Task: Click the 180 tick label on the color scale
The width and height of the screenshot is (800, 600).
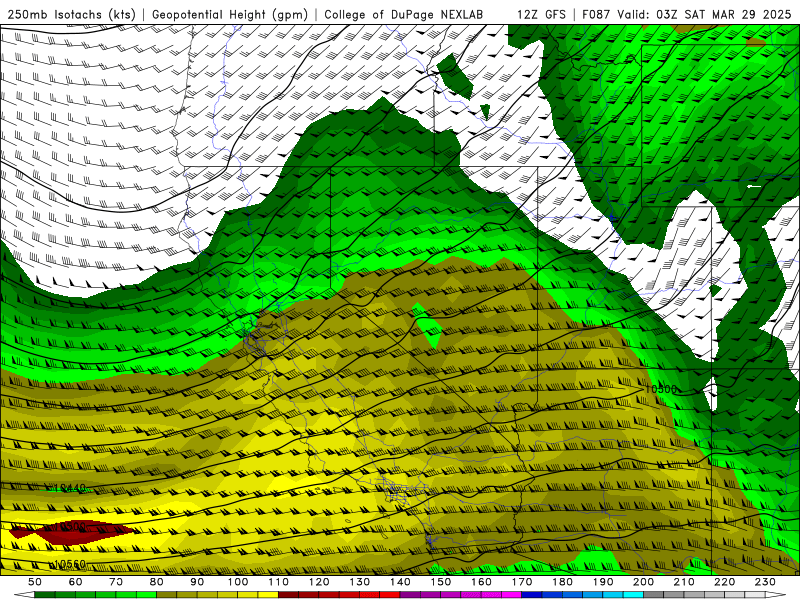Action: click(x=563, y=582)
